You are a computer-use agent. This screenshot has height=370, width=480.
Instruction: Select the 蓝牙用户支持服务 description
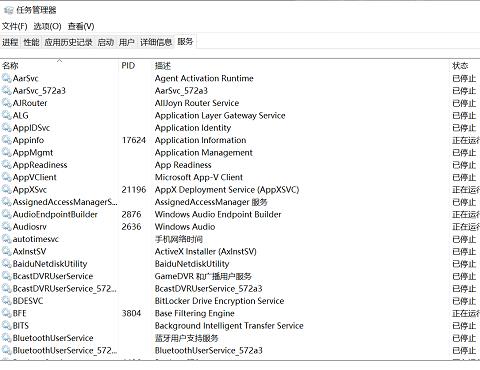point(186,338)
